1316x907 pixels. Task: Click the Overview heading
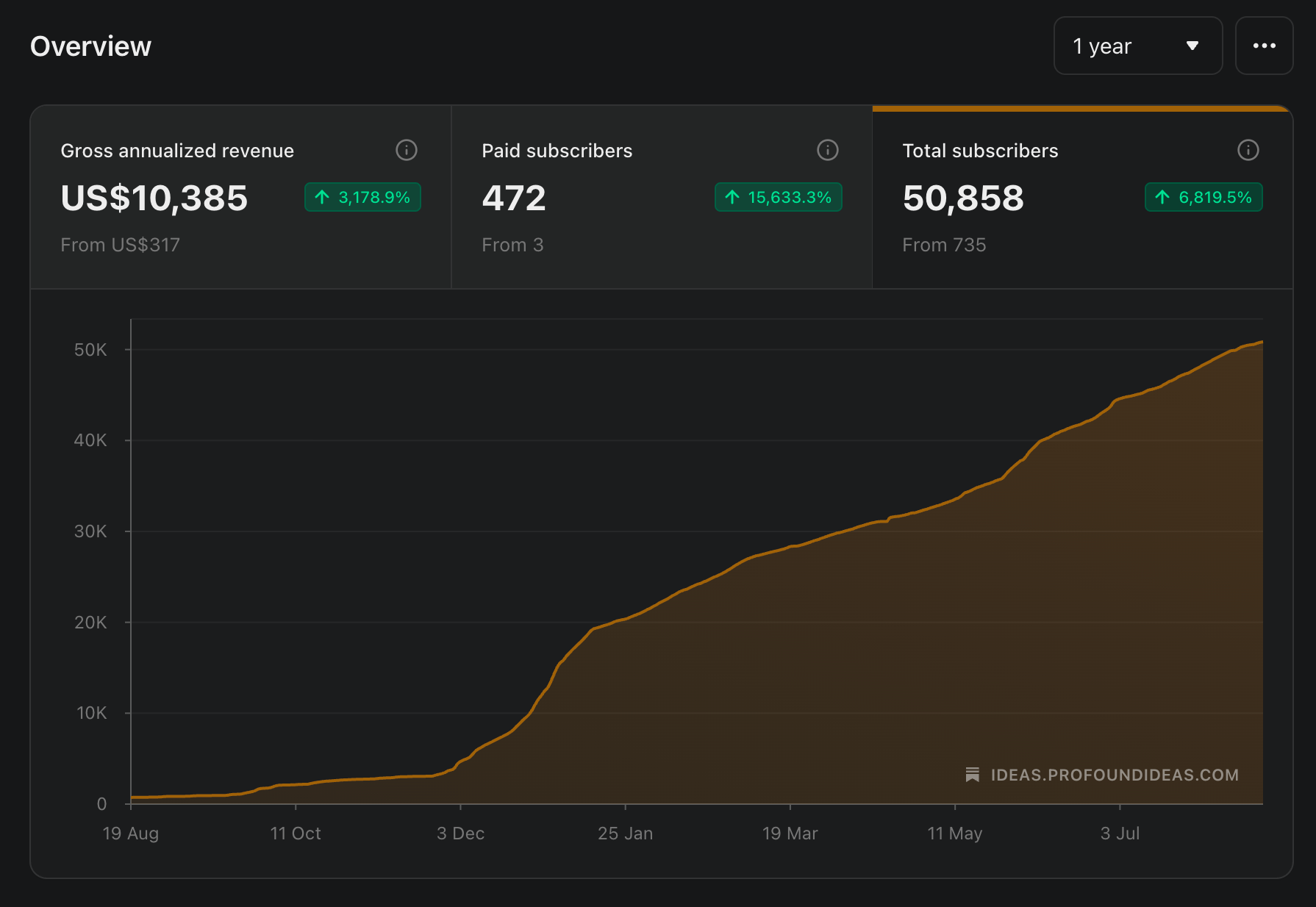[x=90, y=46]
